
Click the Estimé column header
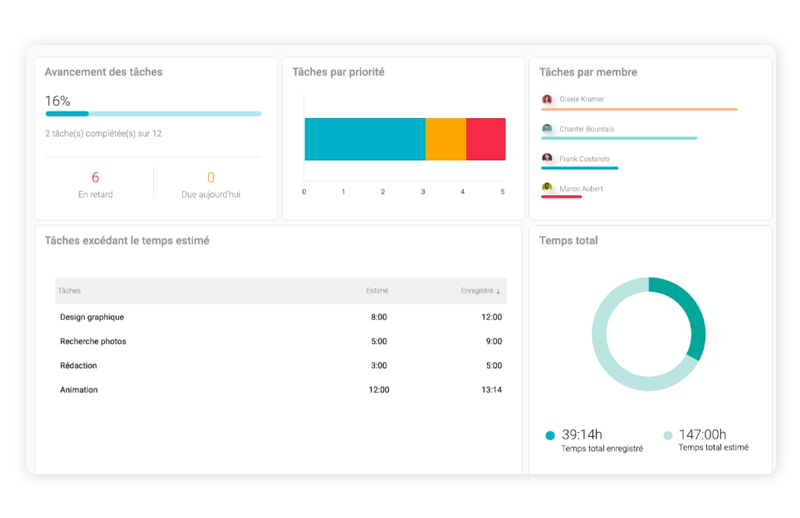point(377,290)
